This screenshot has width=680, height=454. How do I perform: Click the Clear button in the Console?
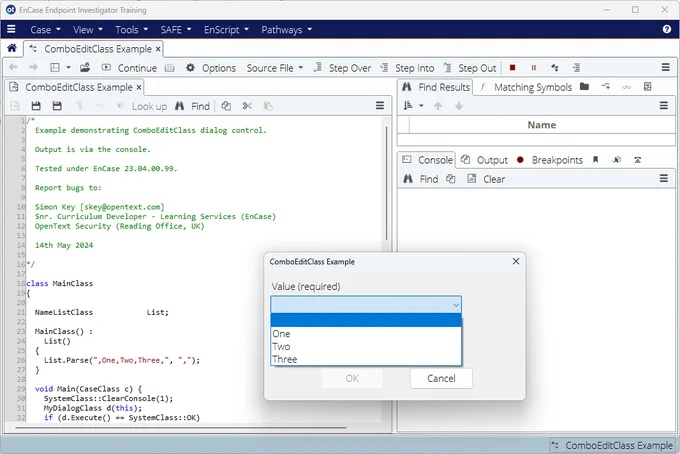click(494, 179)
